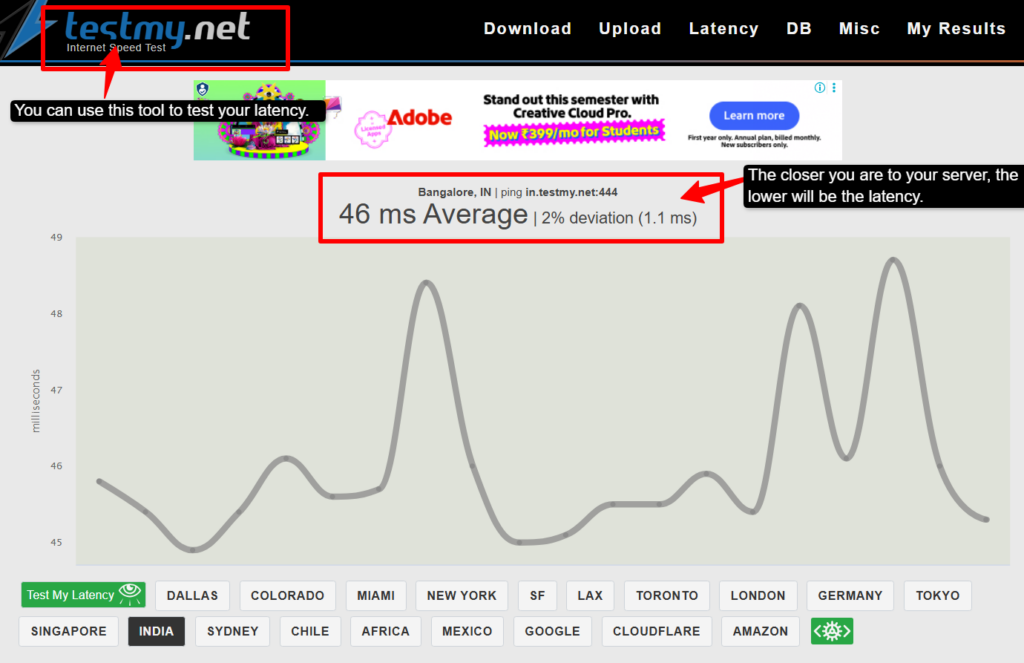The width and height of the screenshot is (1024, 663).
Task: Open the Misc menu
Action: coord(859,29)
